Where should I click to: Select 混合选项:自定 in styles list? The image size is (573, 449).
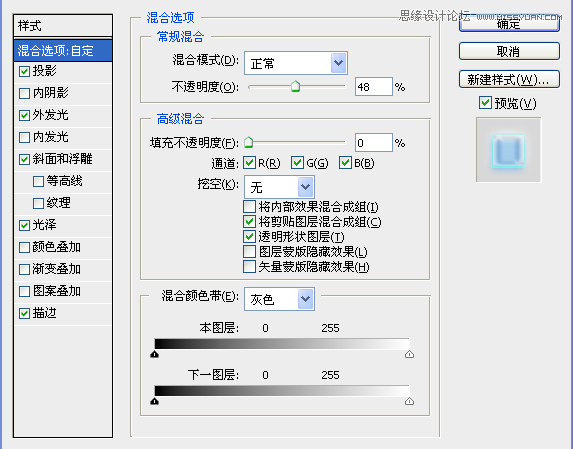[x=62, y=50]
